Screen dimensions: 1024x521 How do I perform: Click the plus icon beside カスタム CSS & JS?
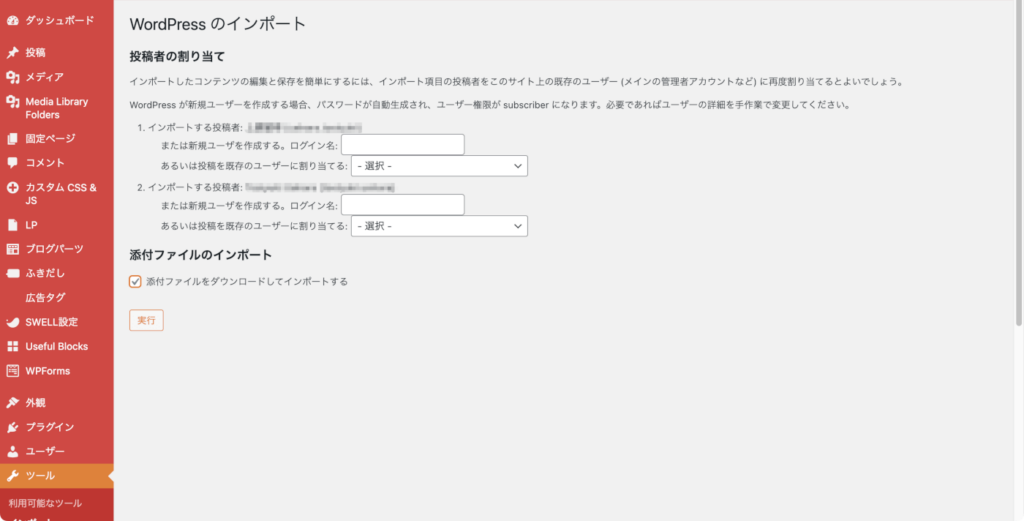click(12, 187)
